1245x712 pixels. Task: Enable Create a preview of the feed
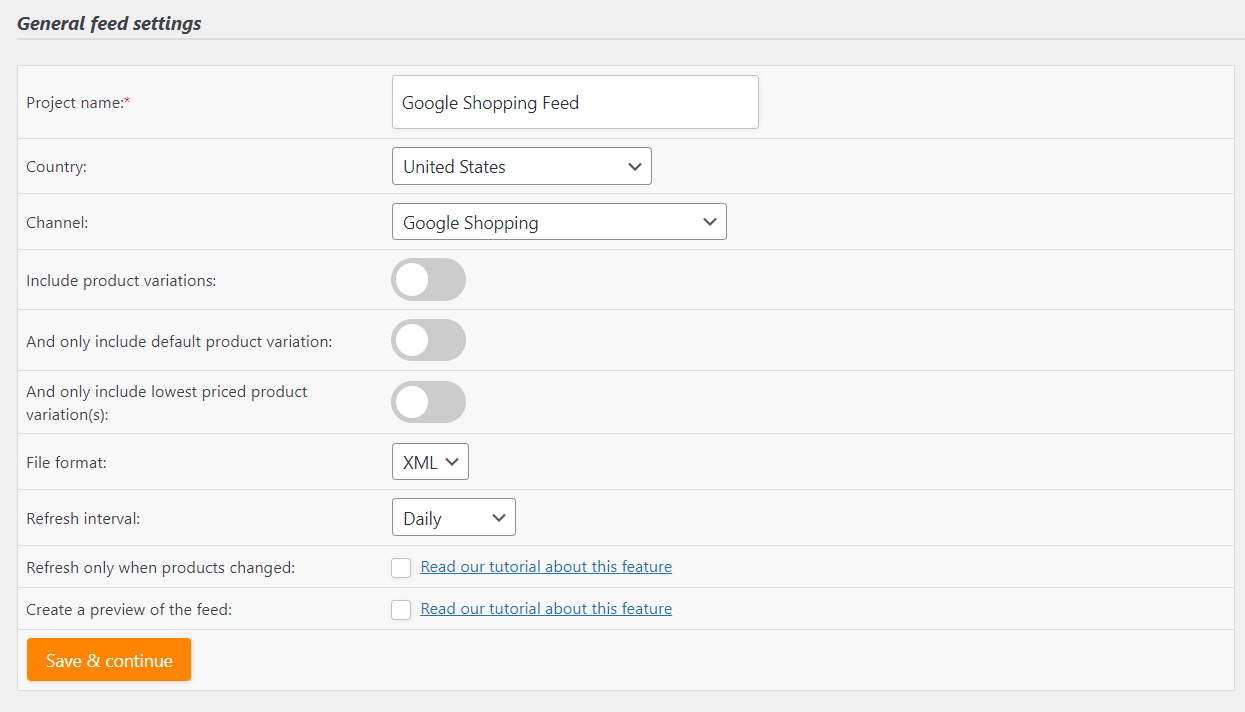[x=401, y=609]
